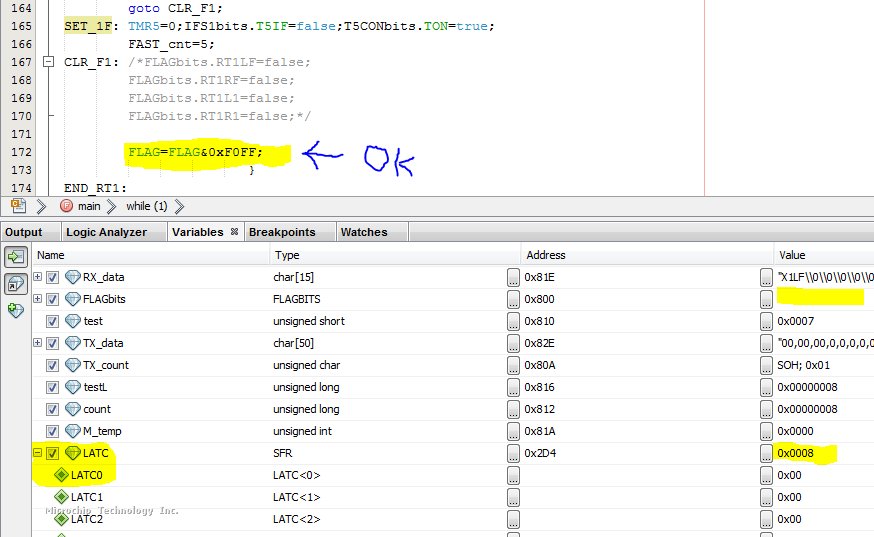This screenshot has width=874, height=537.
Task: Toggle the checkbox for the test variable
Action: tap(53, 321)
